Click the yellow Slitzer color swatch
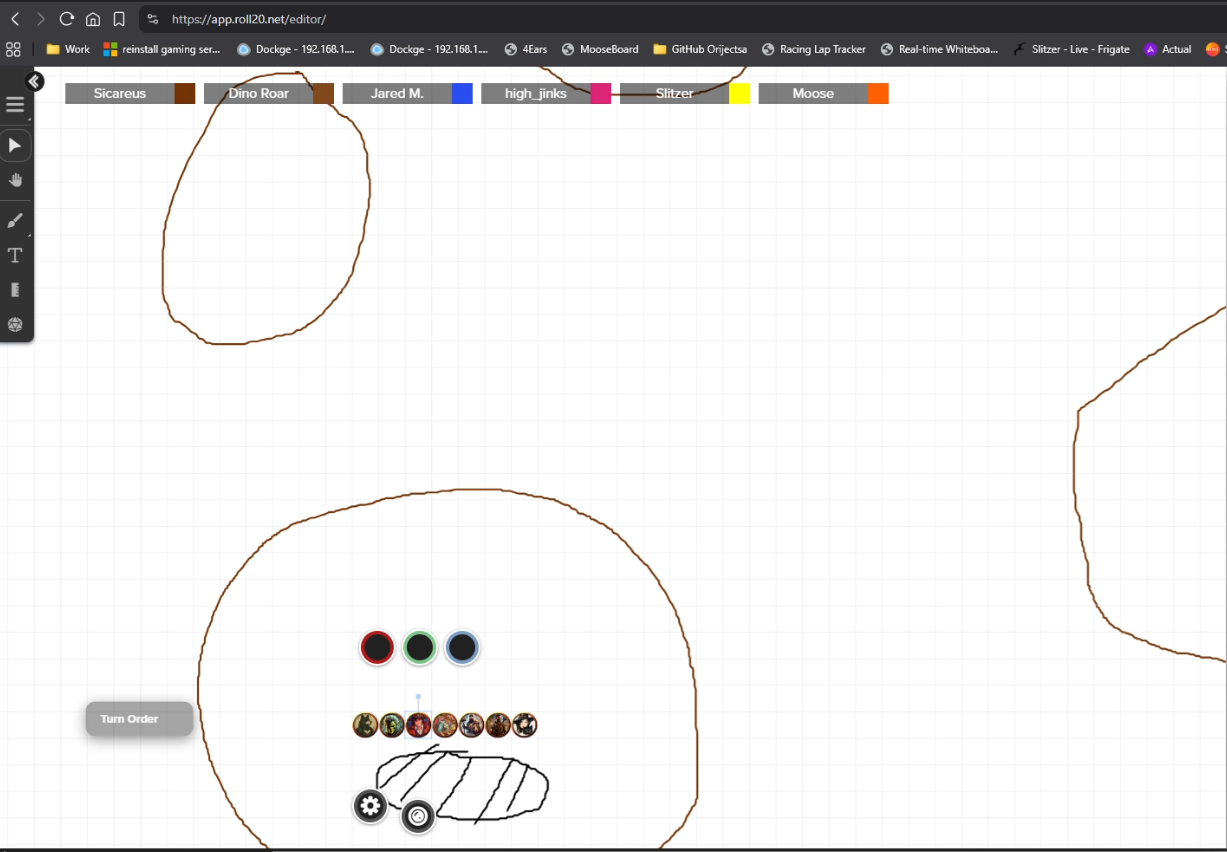Image resolution: width=1227 pixels, height=852 pixels. (739, 94)
